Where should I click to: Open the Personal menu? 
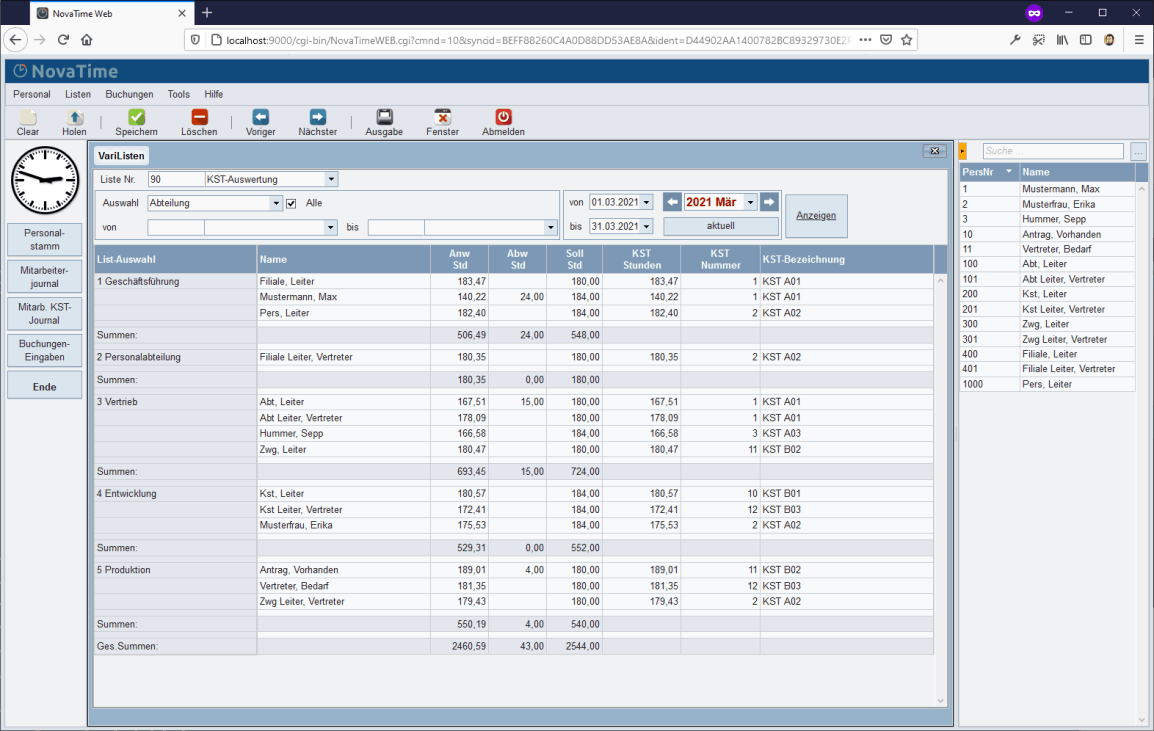pyautogui.click(x=32, y=94)
